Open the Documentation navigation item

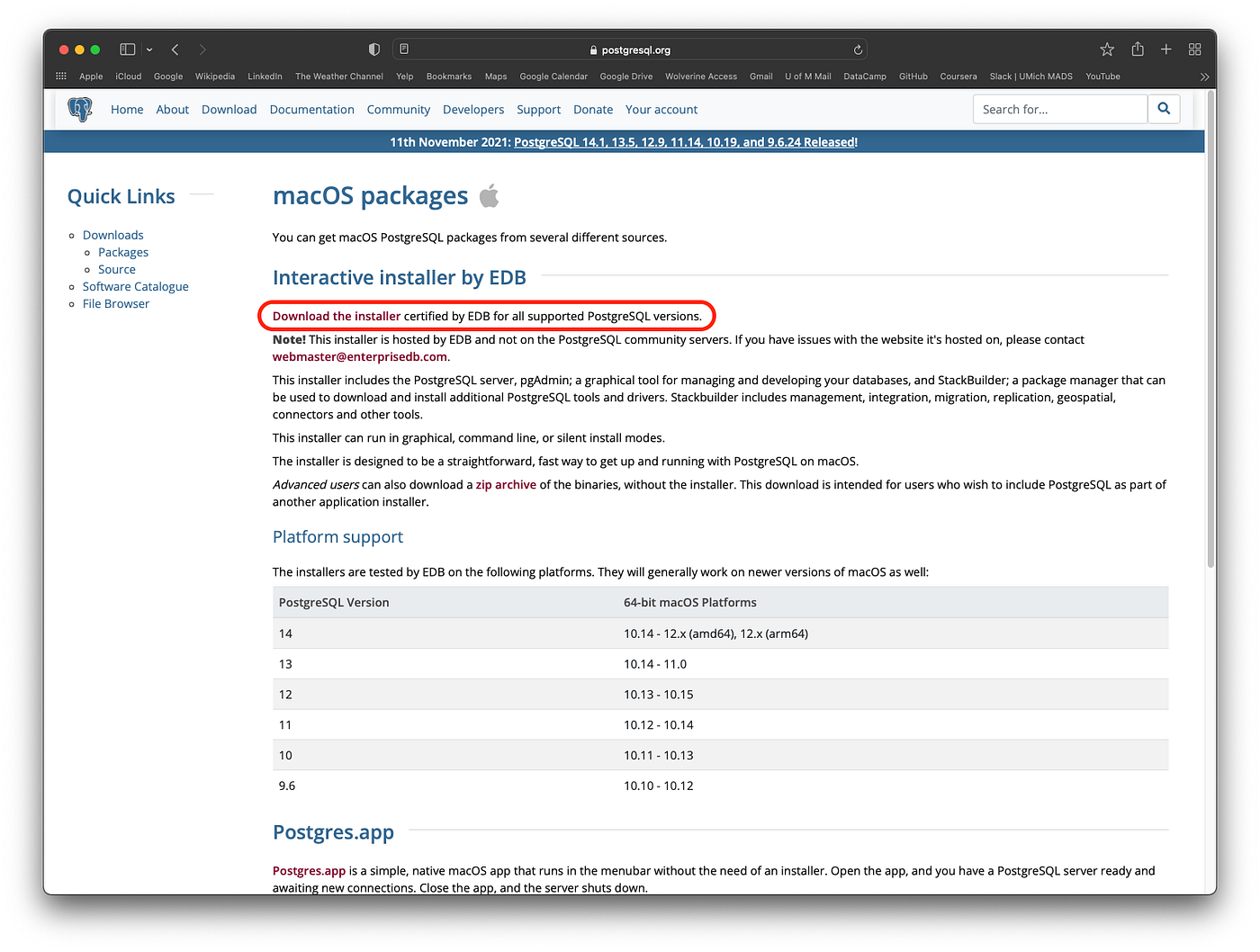[311, 109]
